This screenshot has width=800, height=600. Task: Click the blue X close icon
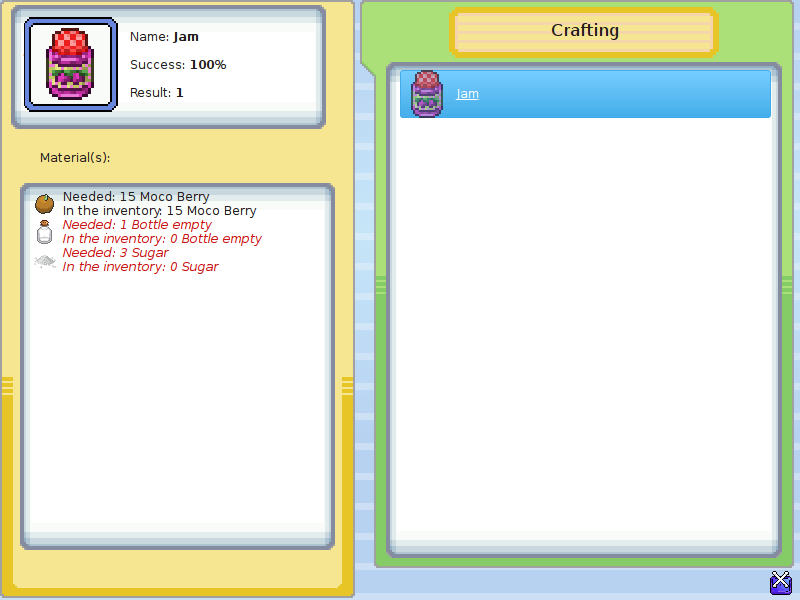[x=781, y=582]
